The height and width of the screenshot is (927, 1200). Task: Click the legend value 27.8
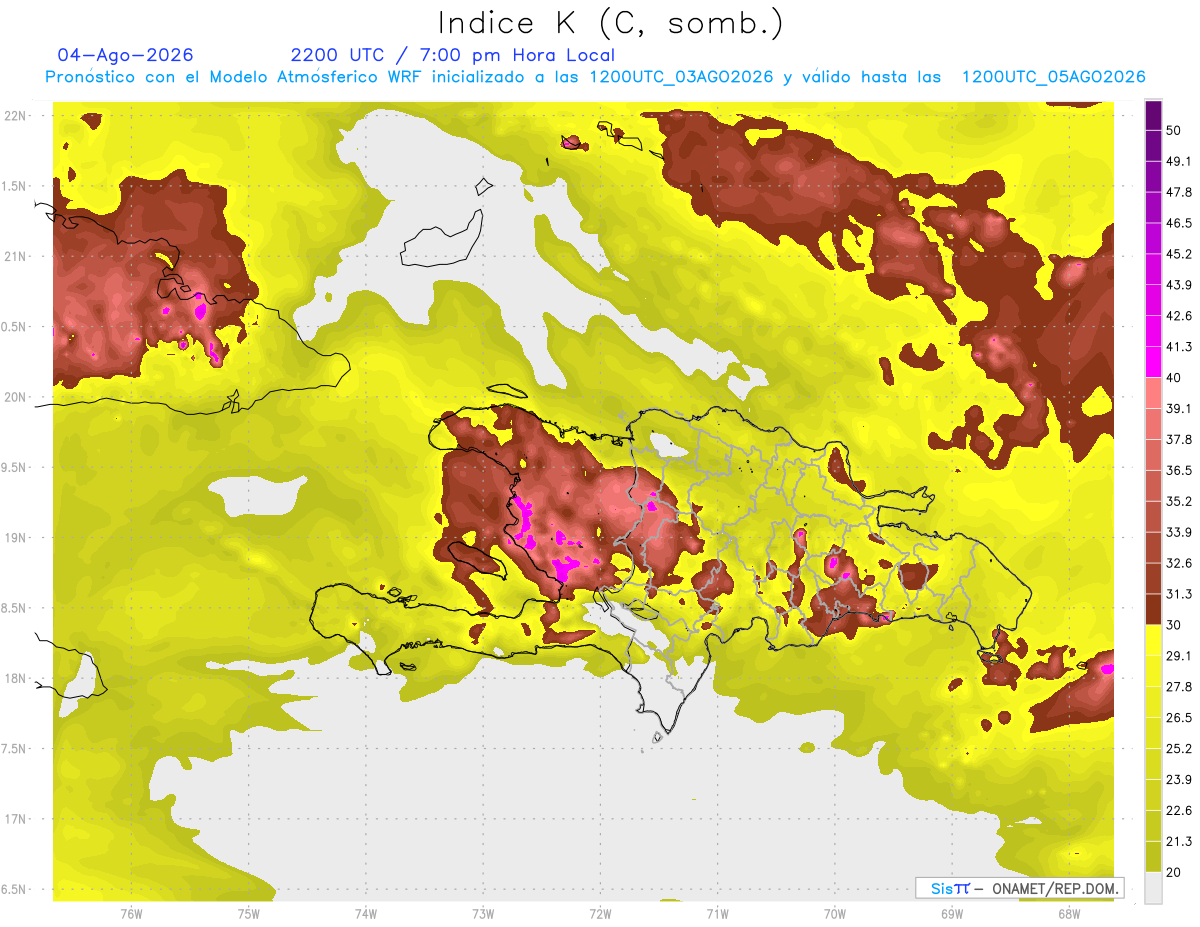[x=1179, y=687]
